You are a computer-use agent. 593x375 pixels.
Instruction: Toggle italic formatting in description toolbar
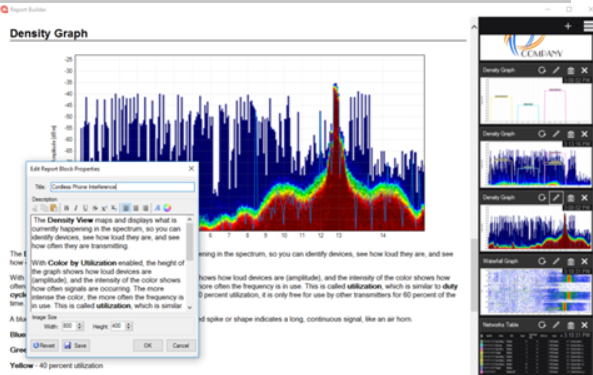coord(76,208)
